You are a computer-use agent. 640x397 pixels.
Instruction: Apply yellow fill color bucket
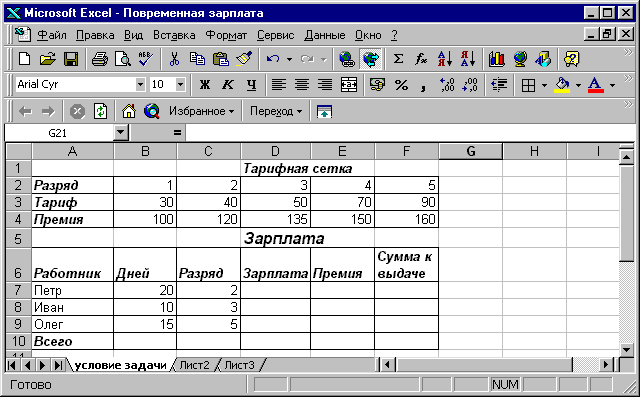click(562, 85)
